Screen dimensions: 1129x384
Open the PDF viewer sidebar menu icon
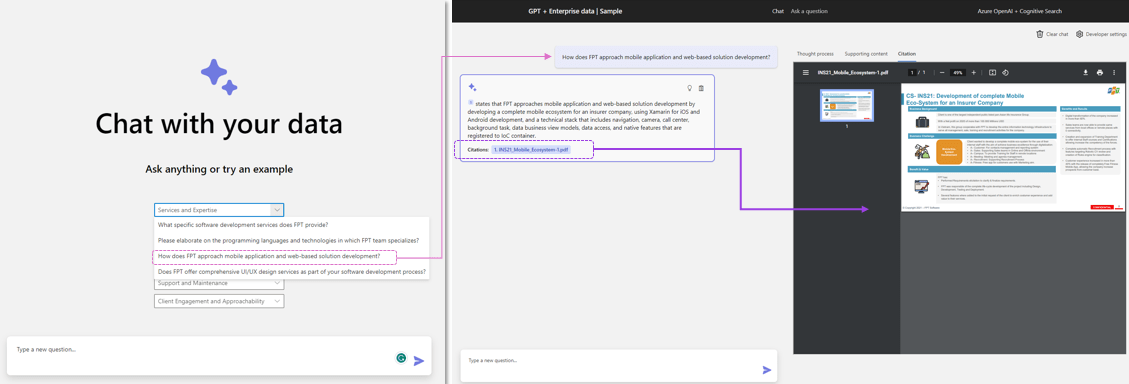click(806, 73)
